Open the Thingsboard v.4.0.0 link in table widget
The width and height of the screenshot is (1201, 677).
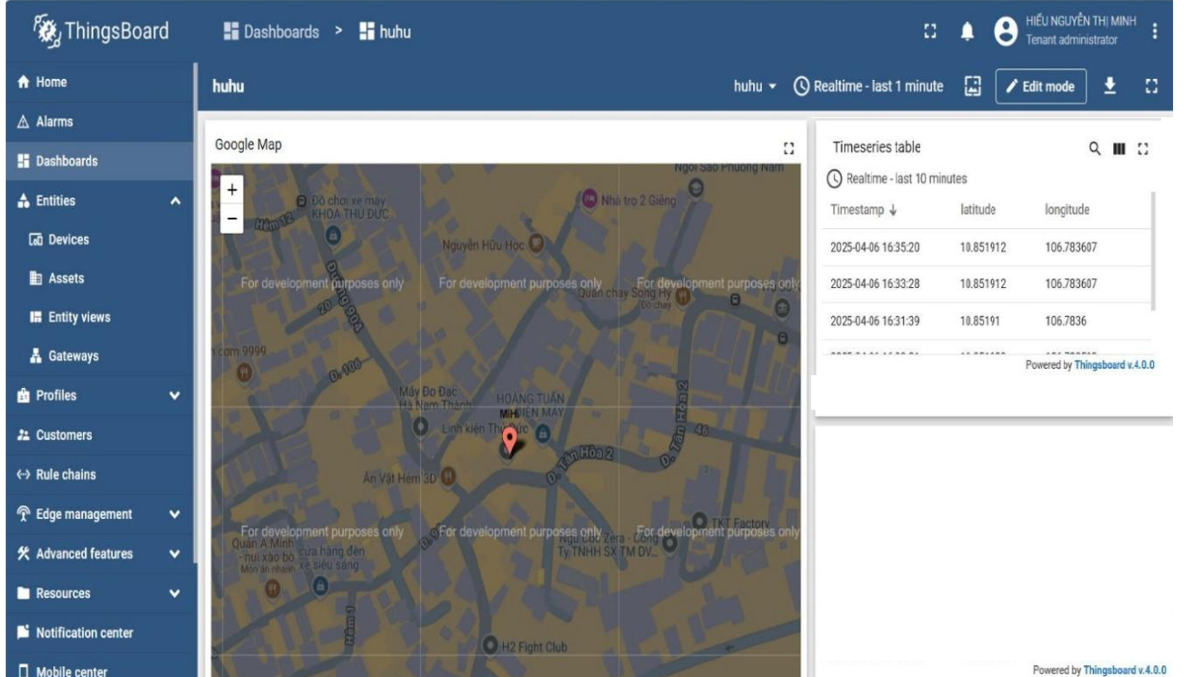click(x=1115, y=366)
